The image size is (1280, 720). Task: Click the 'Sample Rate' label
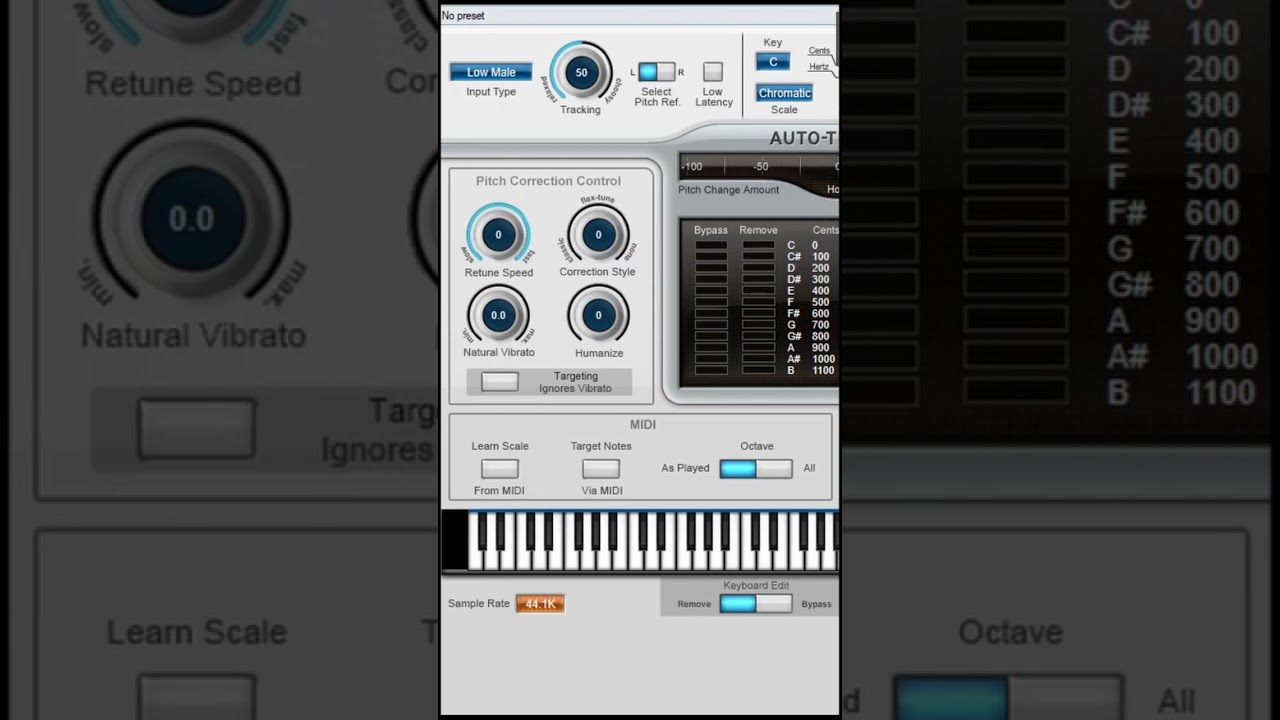click(x=479, y=604)
